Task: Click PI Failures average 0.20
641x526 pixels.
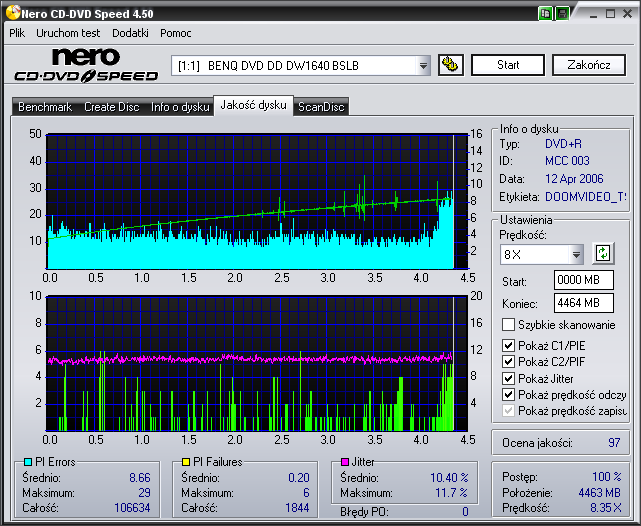Action: point(299,478)
